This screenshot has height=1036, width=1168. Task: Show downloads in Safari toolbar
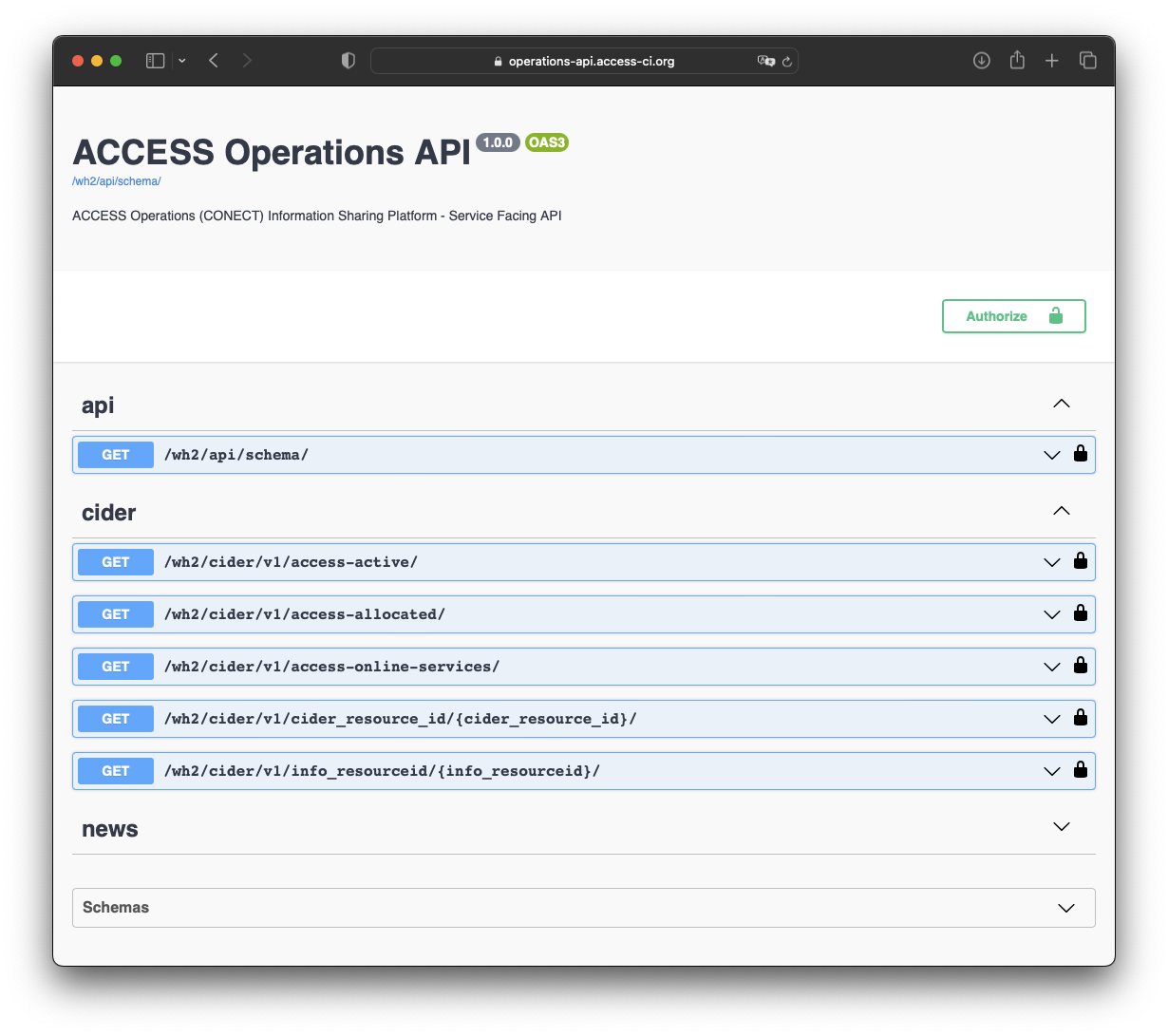982,61
